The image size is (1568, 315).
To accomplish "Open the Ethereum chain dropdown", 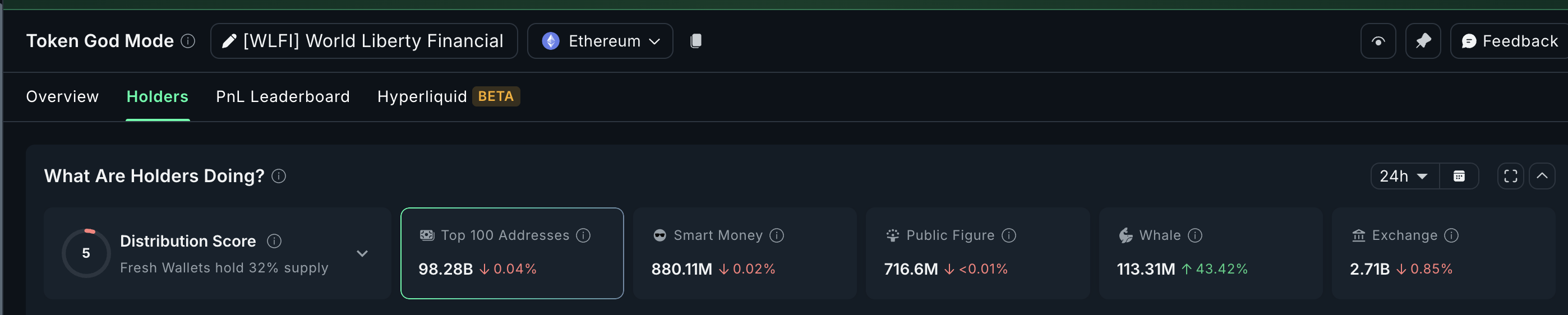I will point(599,41).
